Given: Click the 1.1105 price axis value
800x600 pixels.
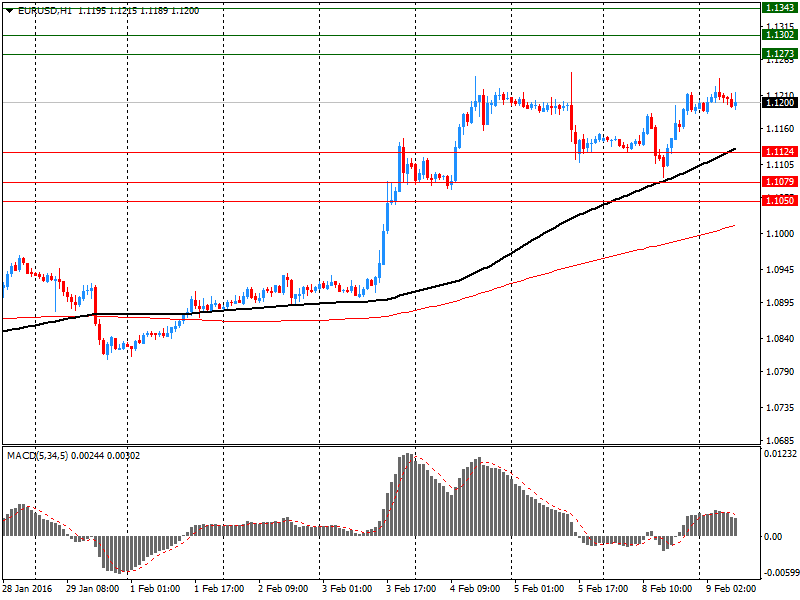Looking at the screenshot, I should click(x=780, y=165).
